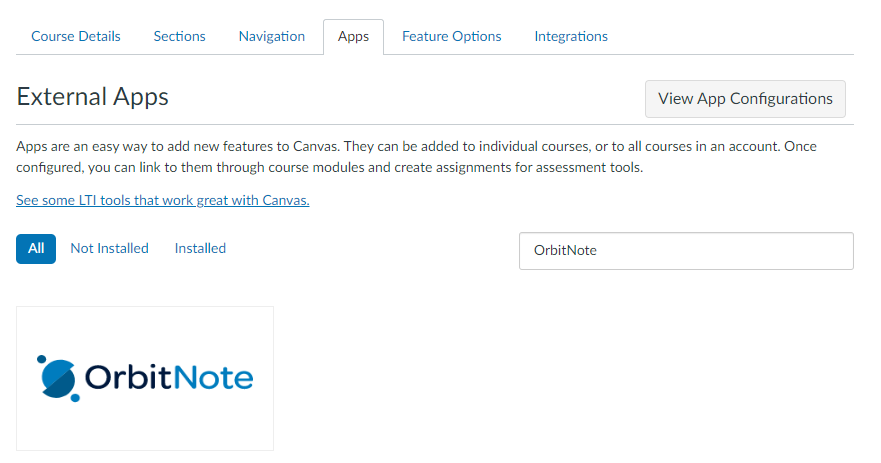Viewport: 881px width, 463px height.
Task: Follow the LTI tools that work great link
Action: 163,200
